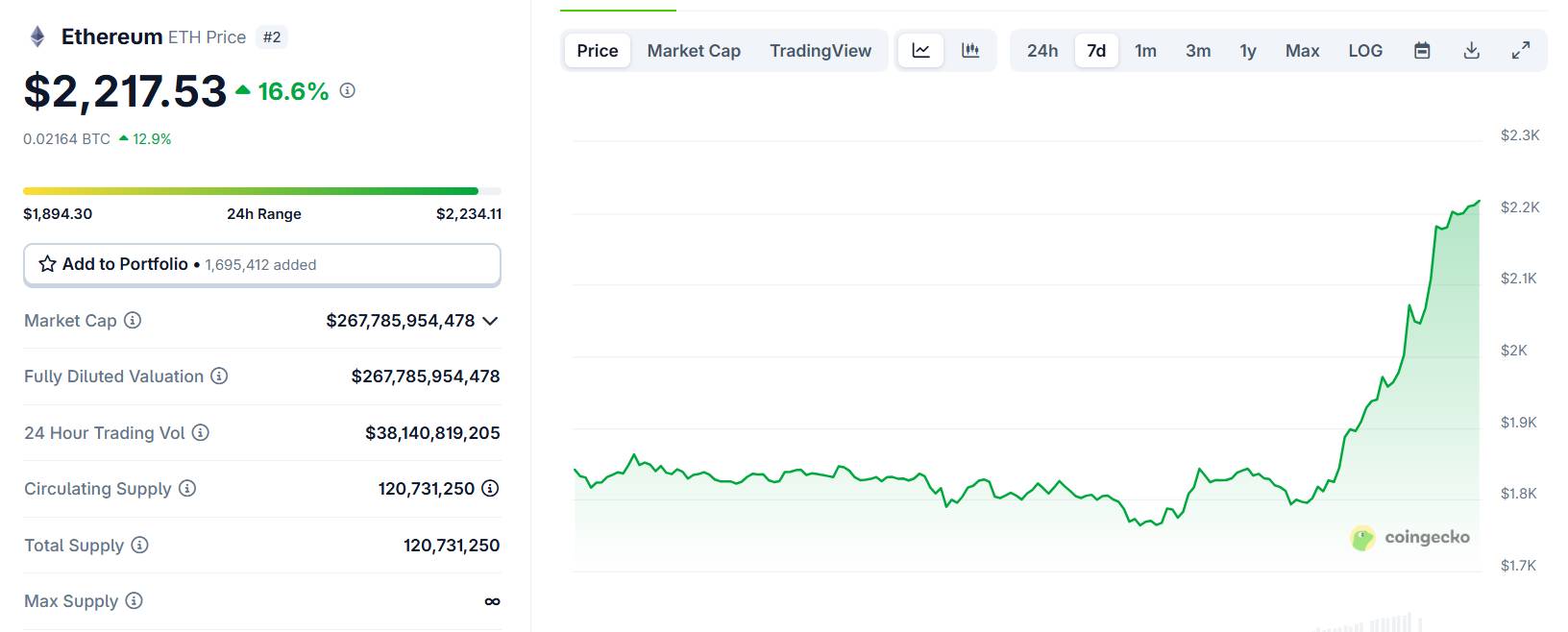The width and height of the screenshot is (1568, 632).
Task: Toggle LOG scale on the chart
Action: point(1365,51)
